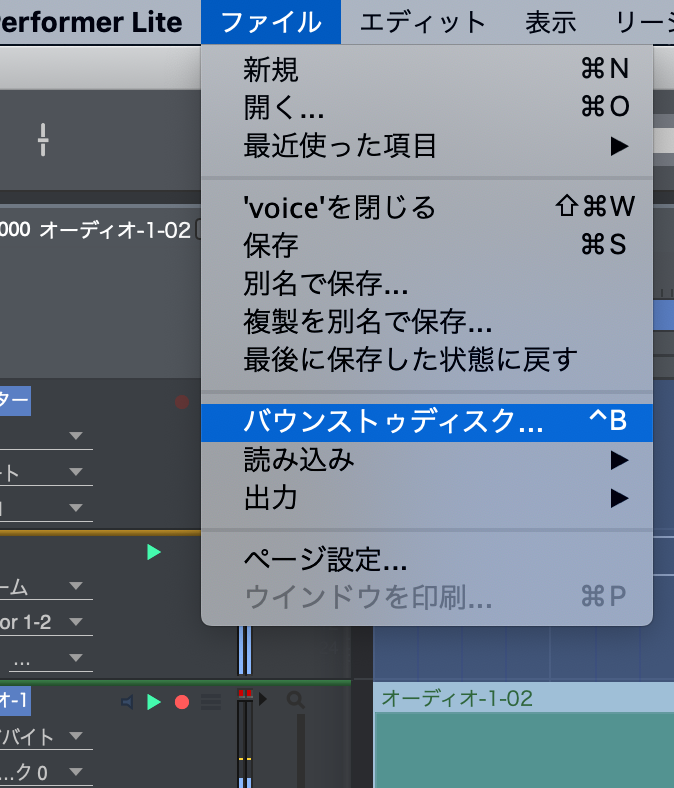Open the 'or 1-2' output dropdown
674x788 pixels.
[46, 623]
